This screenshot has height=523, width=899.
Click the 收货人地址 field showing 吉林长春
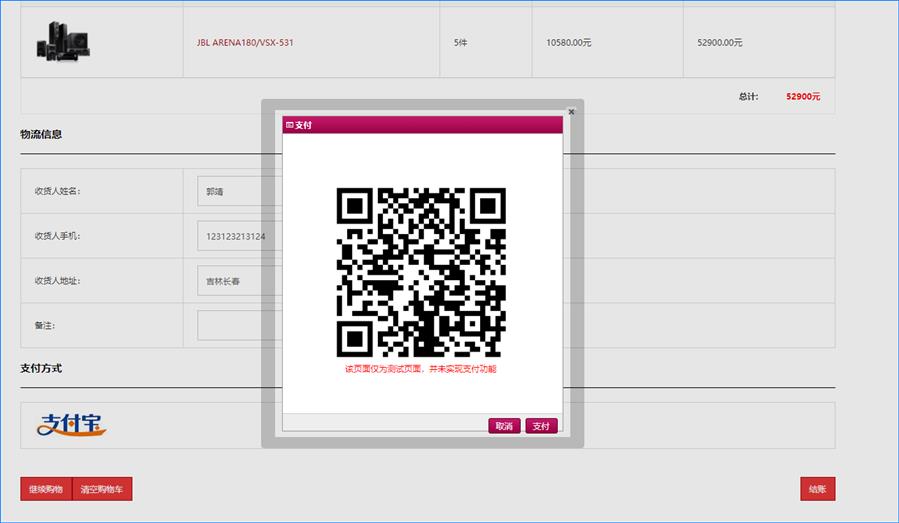click(x=230, y=281)
